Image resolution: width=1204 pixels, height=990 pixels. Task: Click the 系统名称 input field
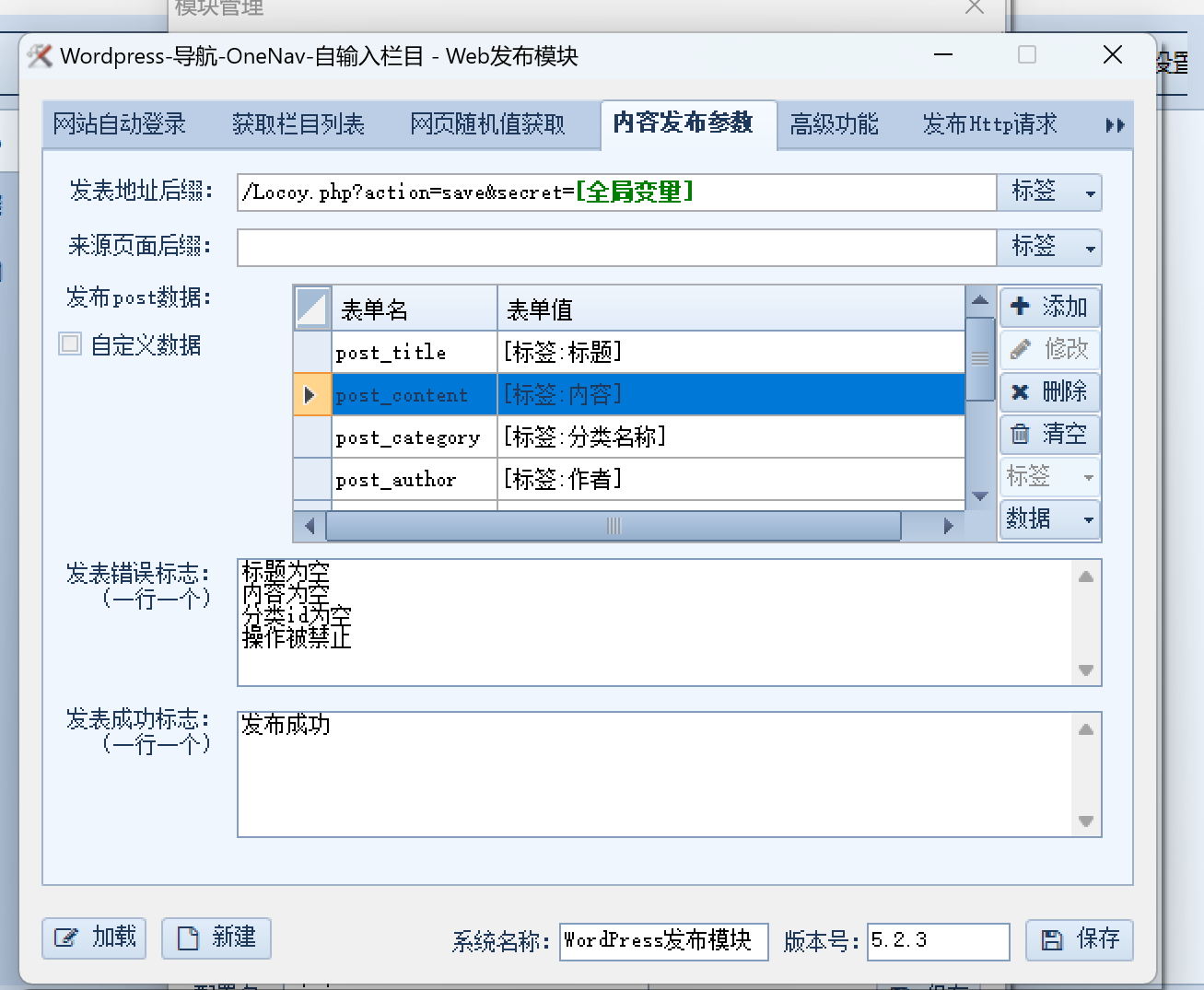pyautogui.click(x=664, y=941)
